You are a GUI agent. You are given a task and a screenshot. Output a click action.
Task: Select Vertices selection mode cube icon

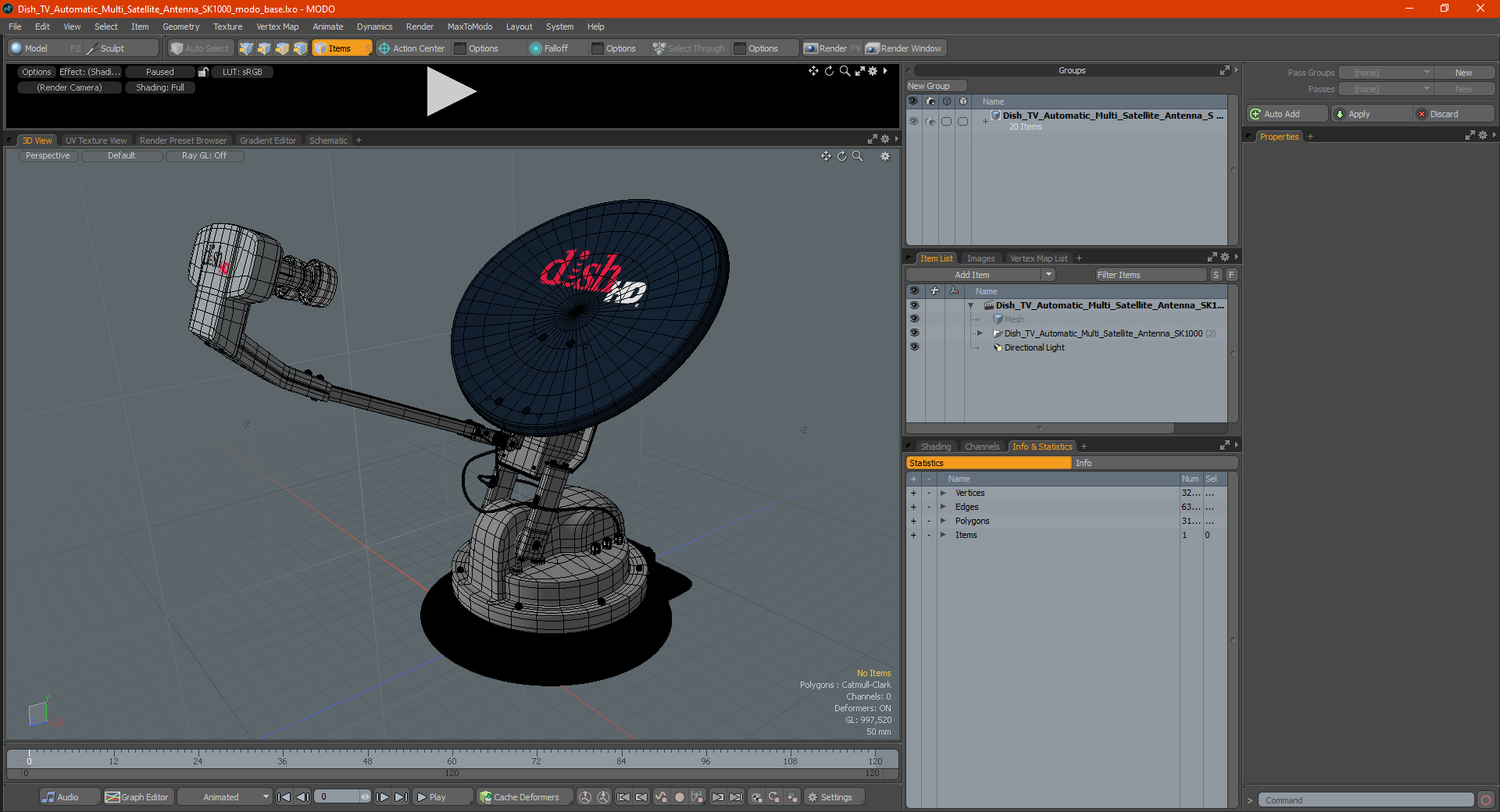[x=246, y=48]
